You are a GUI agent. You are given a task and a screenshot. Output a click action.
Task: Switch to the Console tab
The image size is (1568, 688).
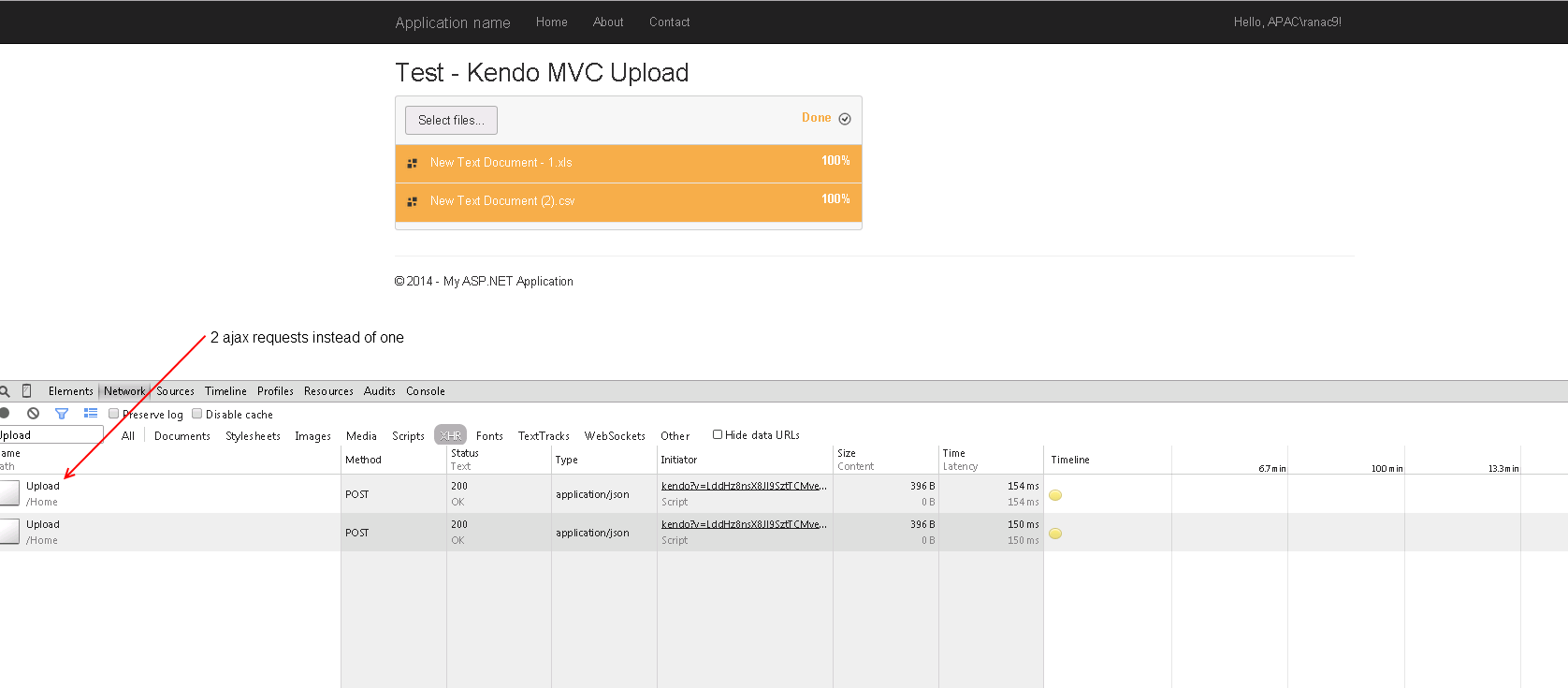[426, 391]
